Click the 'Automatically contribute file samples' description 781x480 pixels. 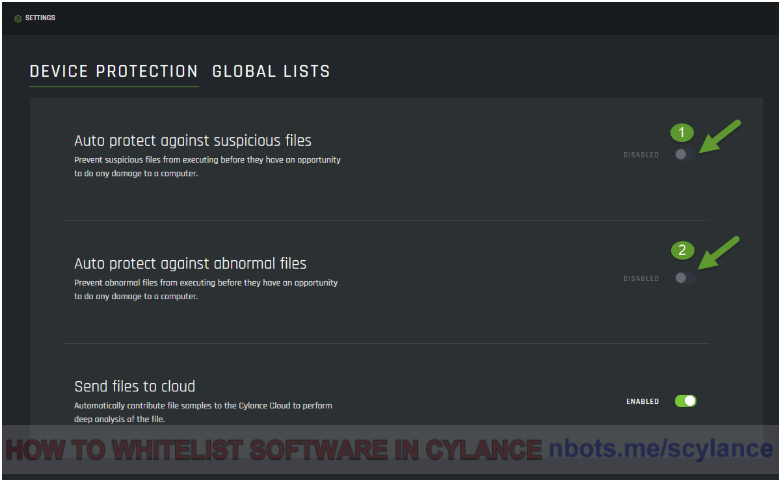click(x=203, y=412)
